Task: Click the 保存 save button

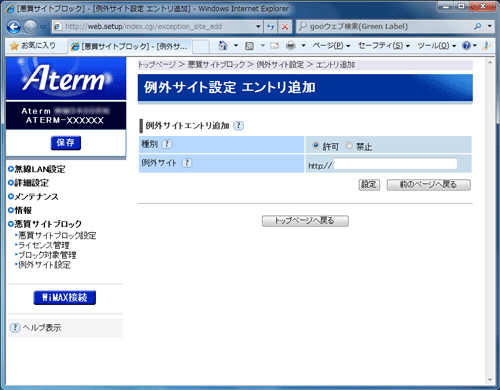Action: coord(66,143)
